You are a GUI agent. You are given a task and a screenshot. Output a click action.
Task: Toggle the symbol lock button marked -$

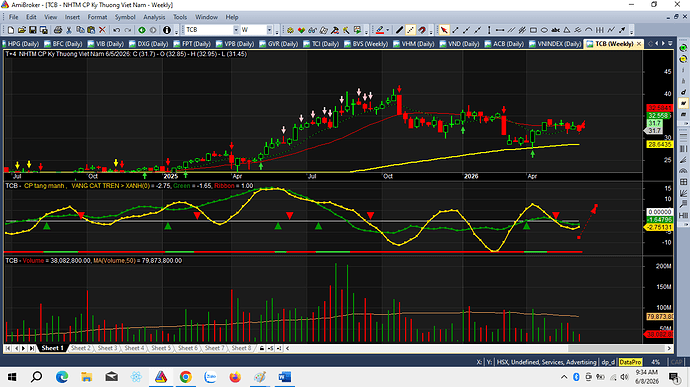(270, 348)
